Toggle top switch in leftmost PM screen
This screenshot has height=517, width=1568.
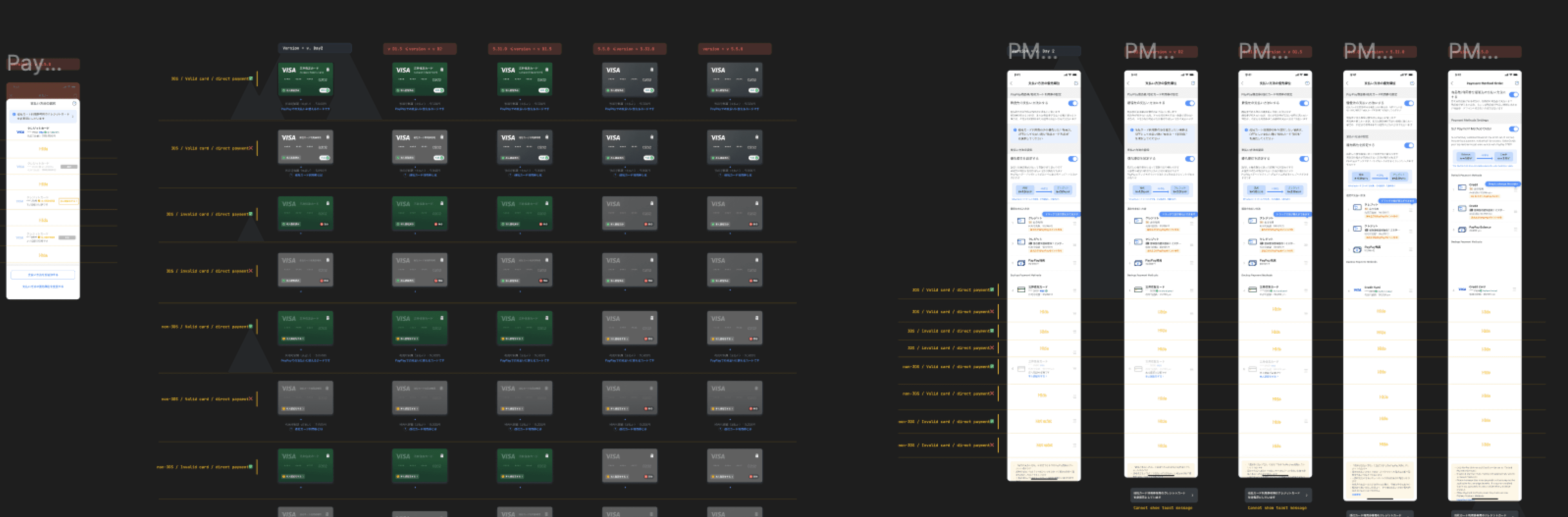[1073, 103]
